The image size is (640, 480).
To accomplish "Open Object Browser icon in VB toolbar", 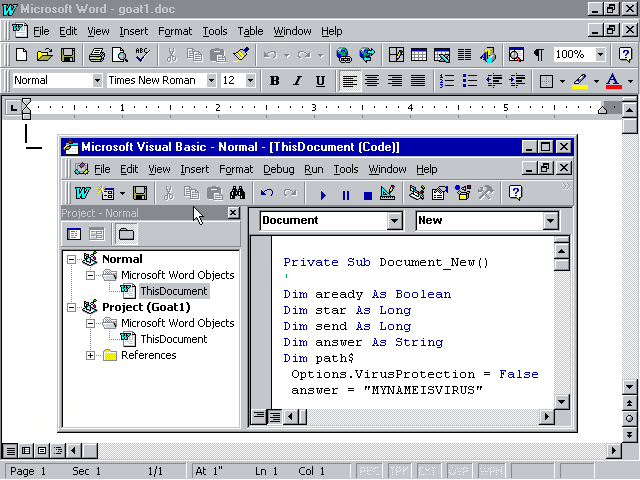I will [463, 193].
